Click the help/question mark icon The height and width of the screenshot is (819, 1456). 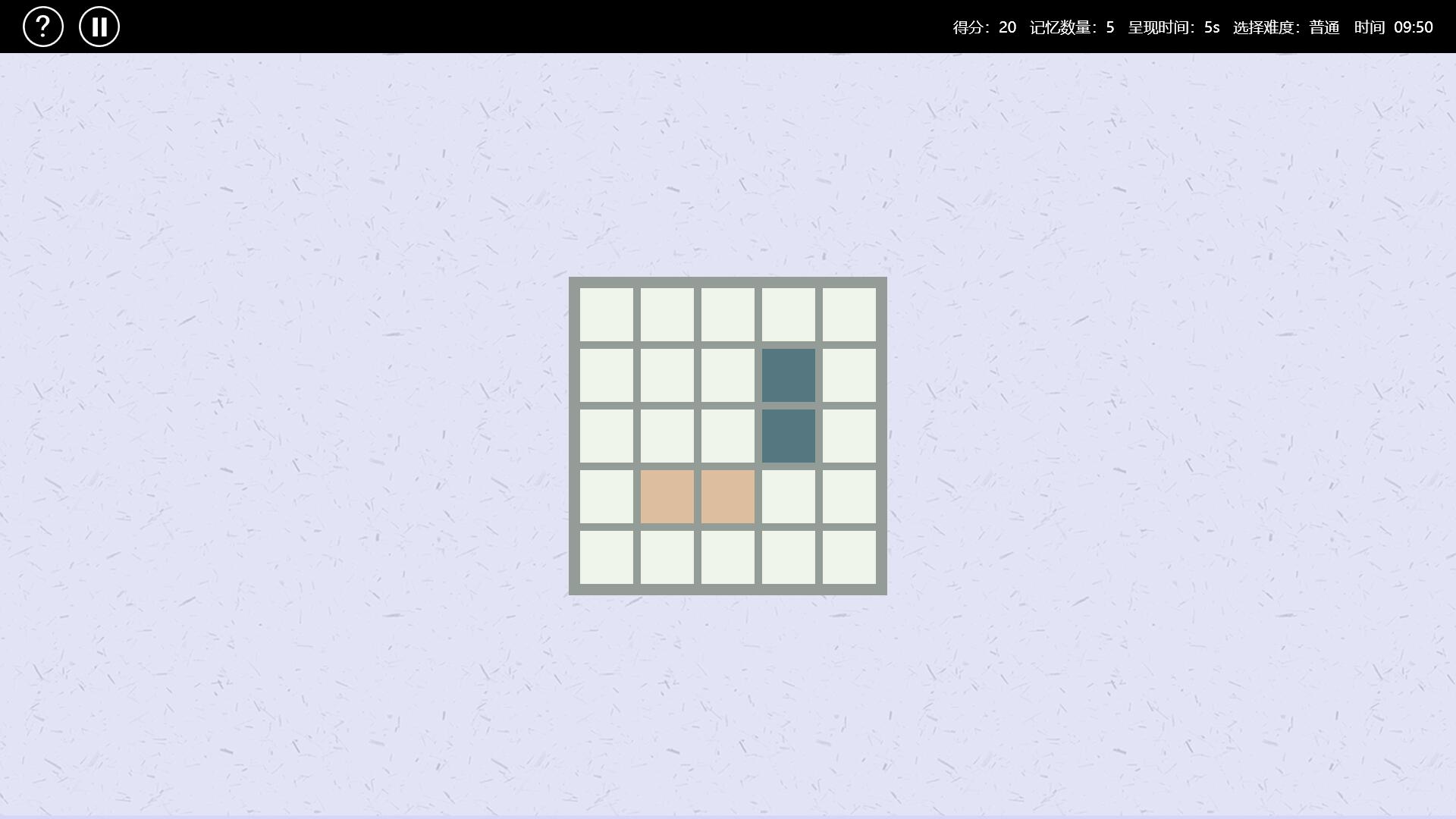point(43,27)
